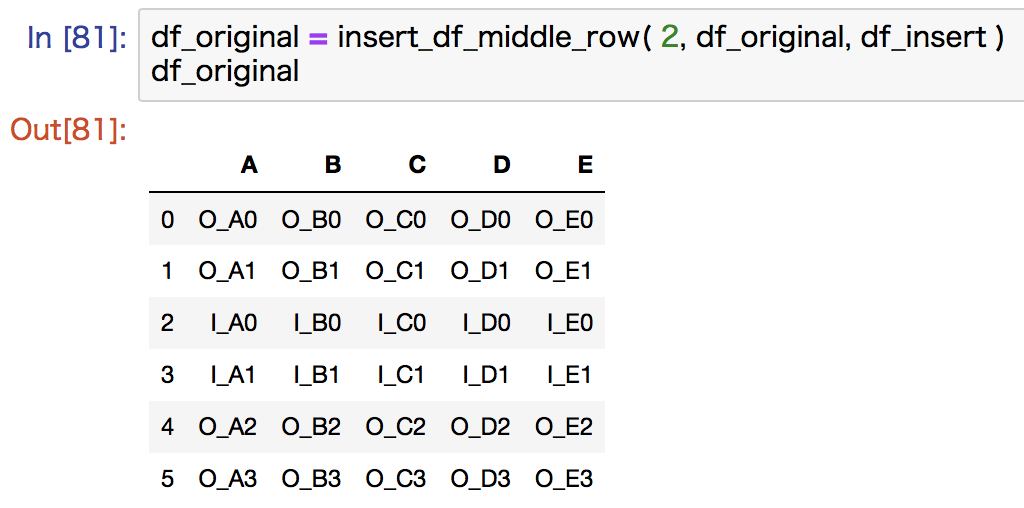Click cell I_D1 in row 3

point(485,375)
